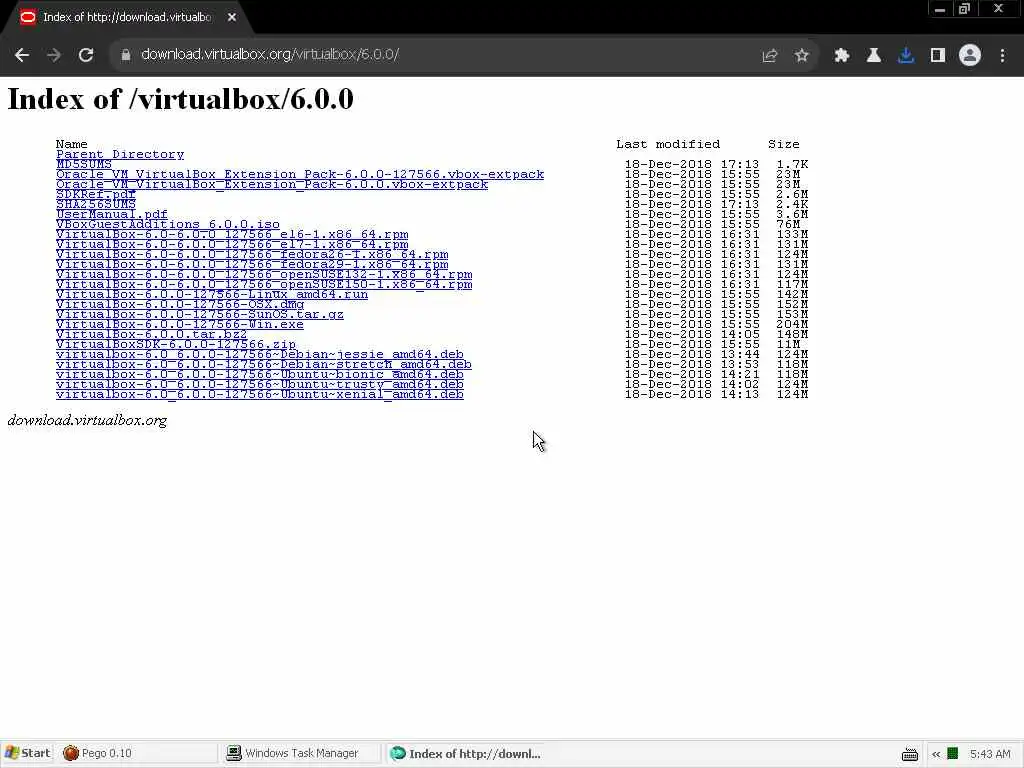Viewport: 1024px width, 768px height.
Task: Download VirtualBoxSDK-6.0.0-127566.zip
Action: click(x=176, y=344)
